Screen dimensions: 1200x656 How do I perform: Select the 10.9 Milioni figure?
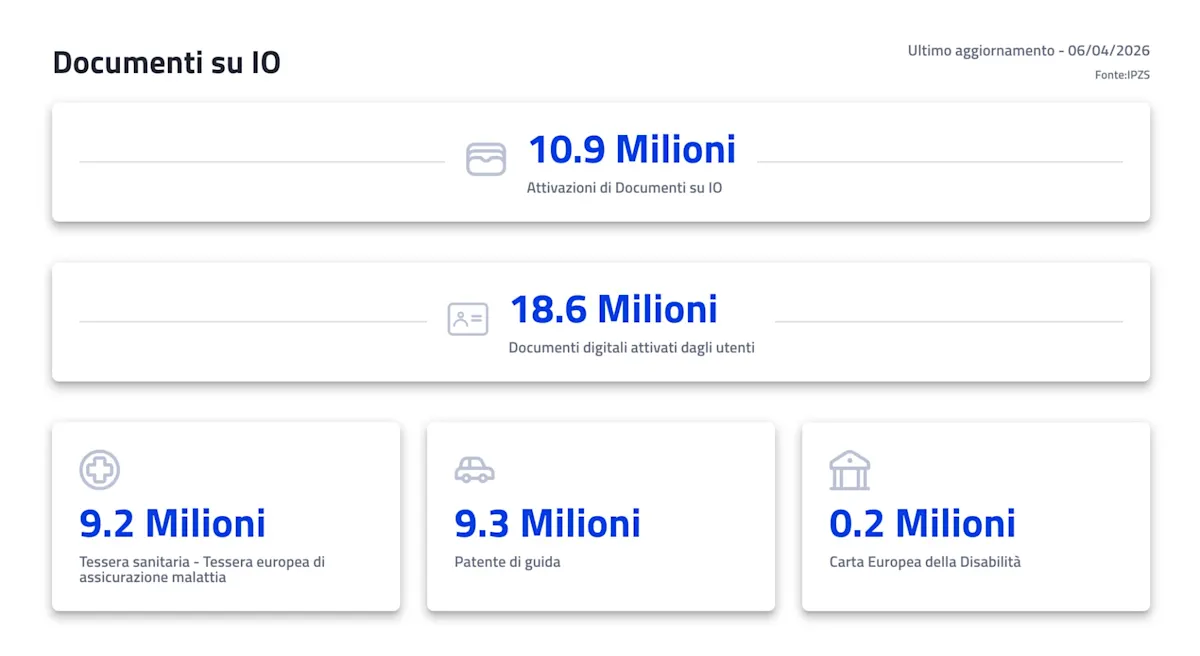point(631,150)
